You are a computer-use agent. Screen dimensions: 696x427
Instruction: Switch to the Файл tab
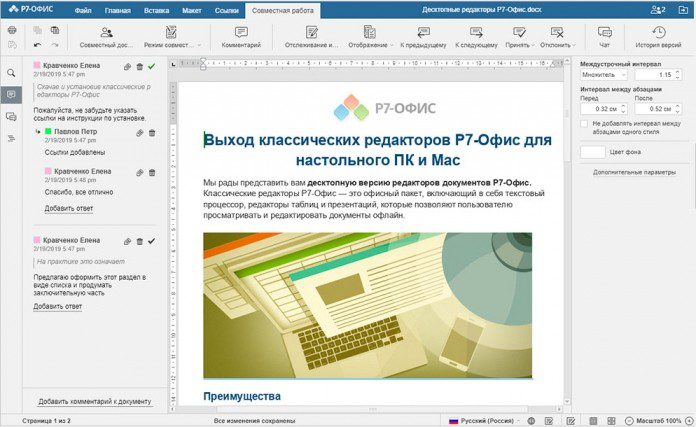[83, 10]
